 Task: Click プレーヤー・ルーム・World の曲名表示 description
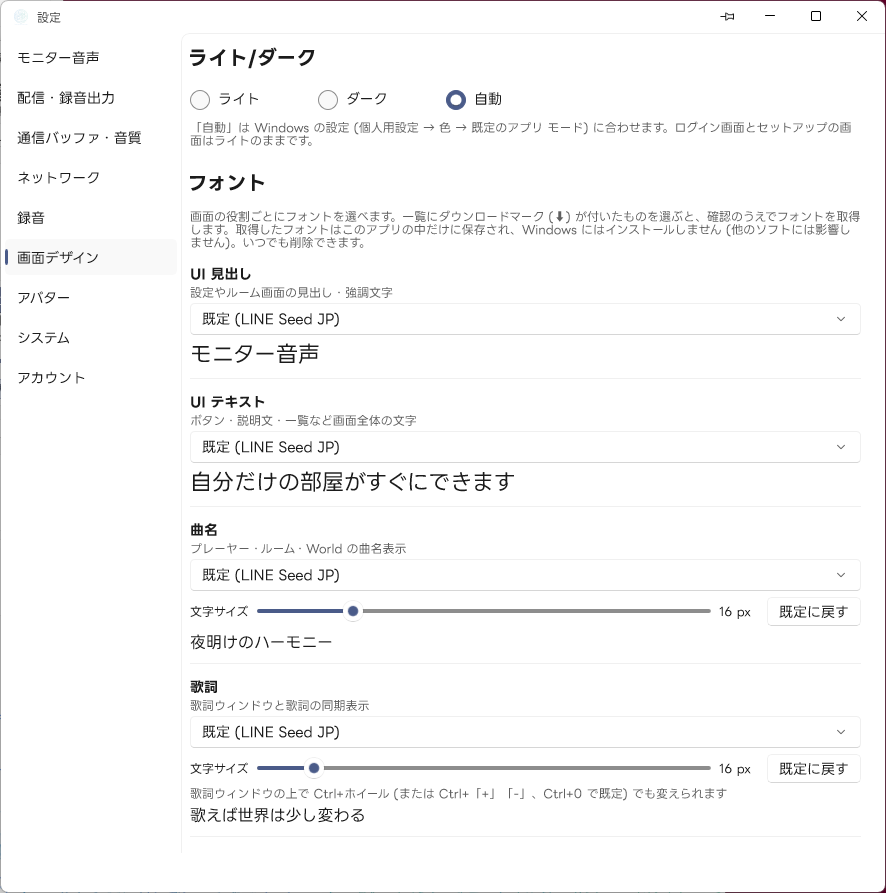pyautogui.click(x=298, y=549)
